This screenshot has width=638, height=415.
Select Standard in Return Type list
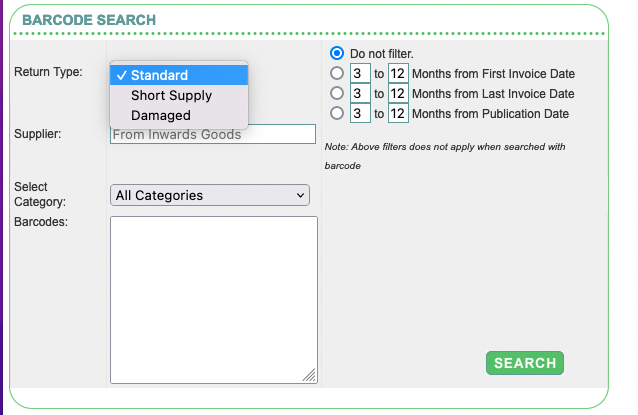pyautogui.click(x=179, y=75)
